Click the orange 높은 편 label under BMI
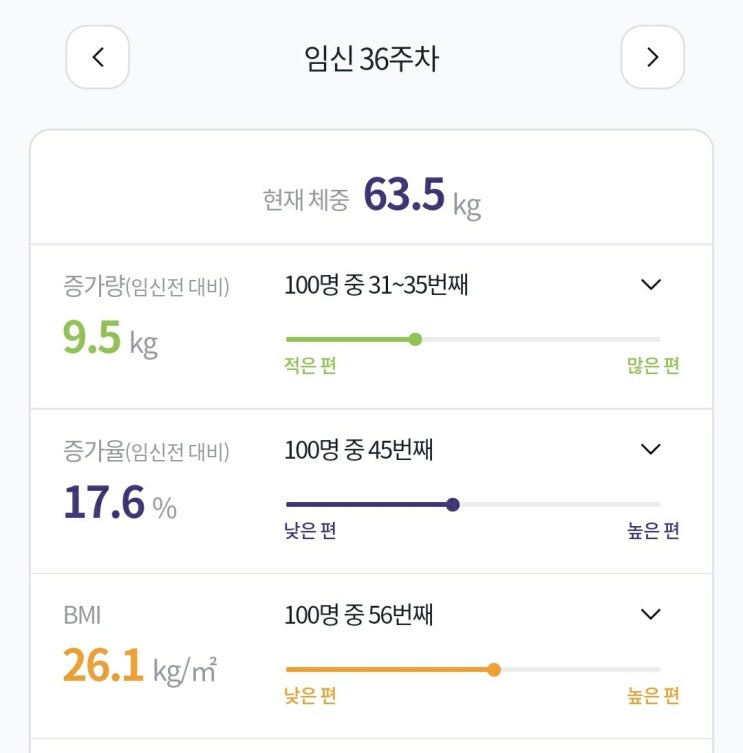Screen dimensions: 743x753 [x=653, y=695]
